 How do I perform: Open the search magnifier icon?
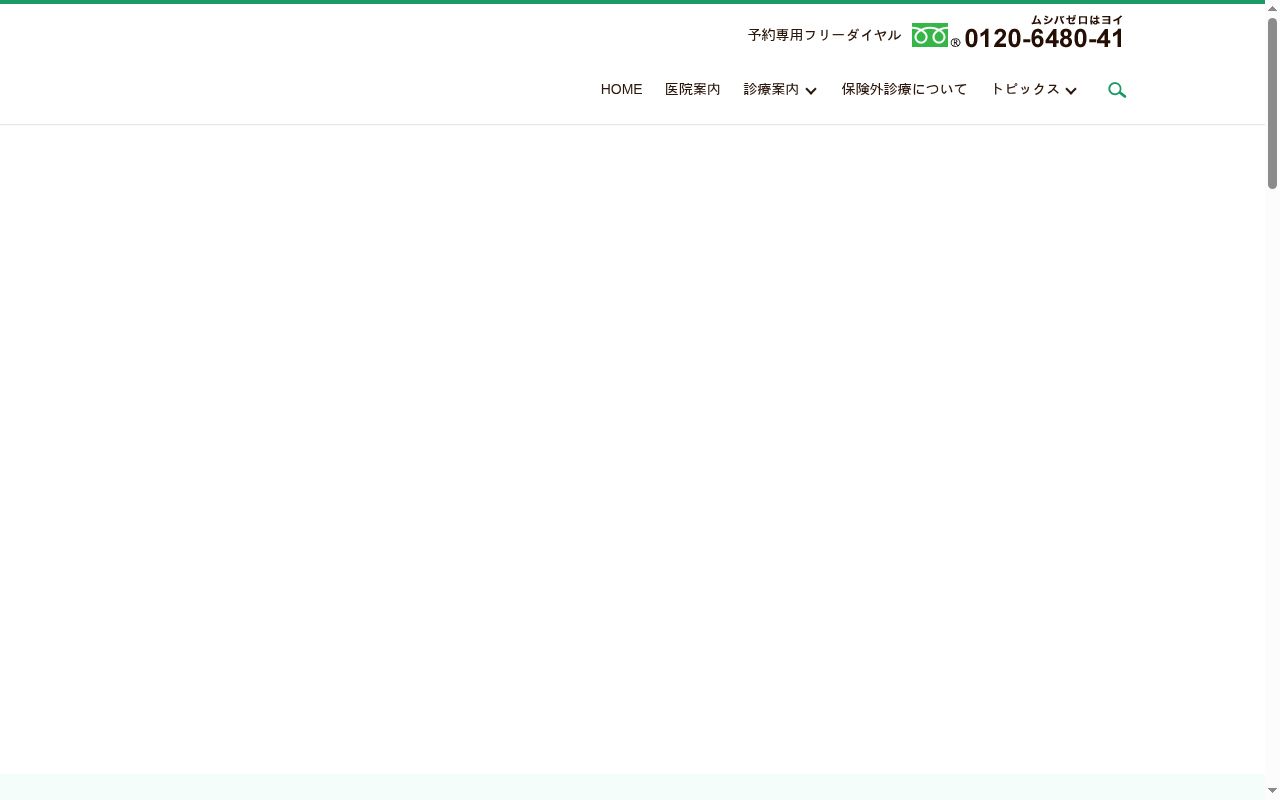pos(1117,90)
